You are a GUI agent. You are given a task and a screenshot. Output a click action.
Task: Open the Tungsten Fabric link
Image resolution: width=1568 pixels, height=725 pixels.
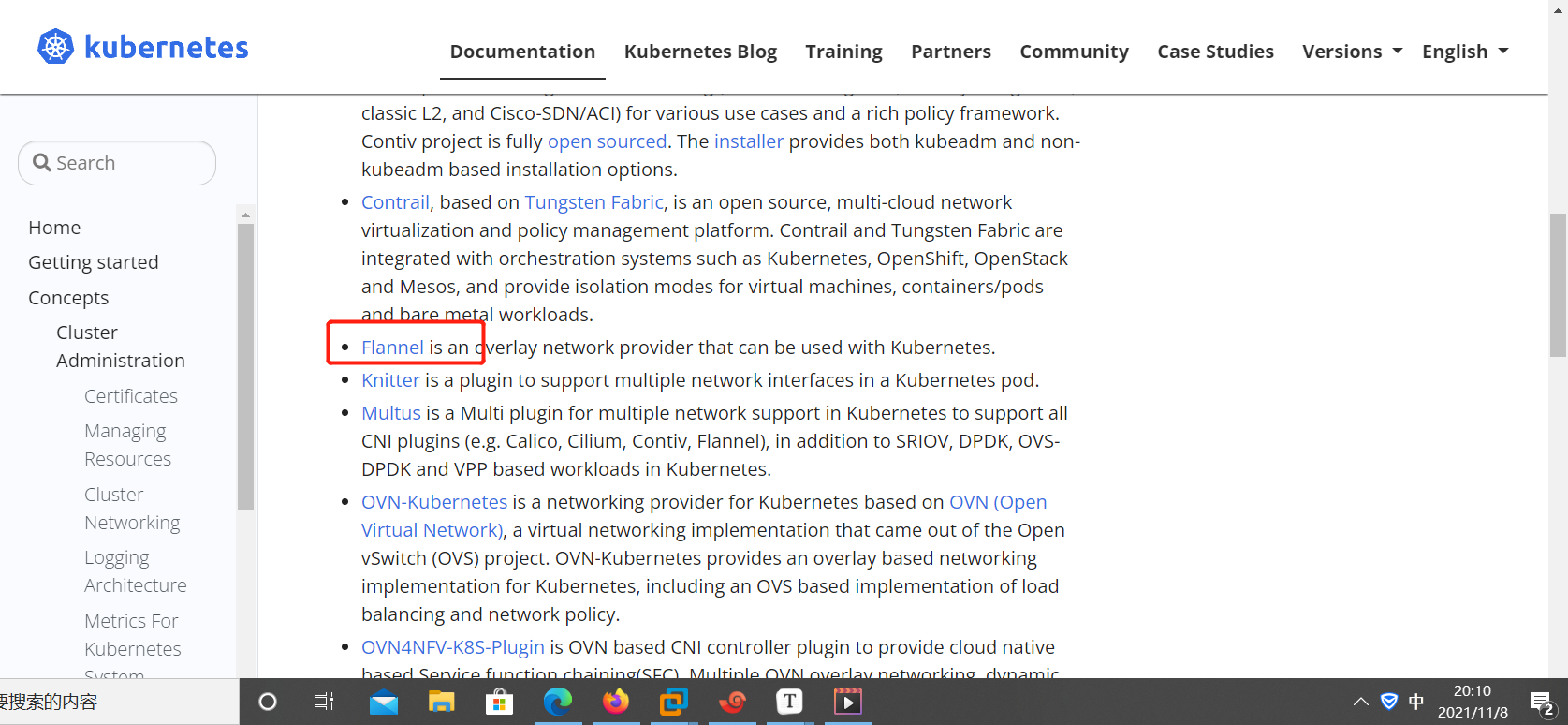(x=593, y=202)
